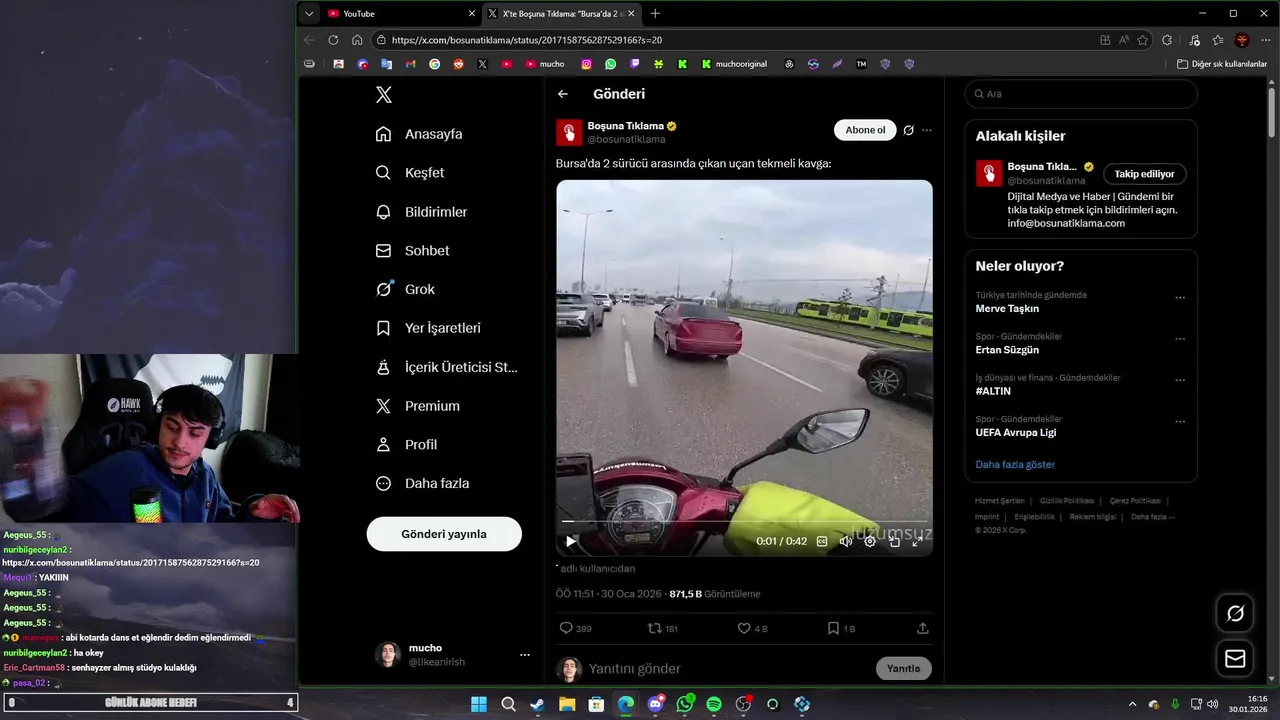Click Grok icon beside Abone ol
1280x720 pixels.
[908, 130]
